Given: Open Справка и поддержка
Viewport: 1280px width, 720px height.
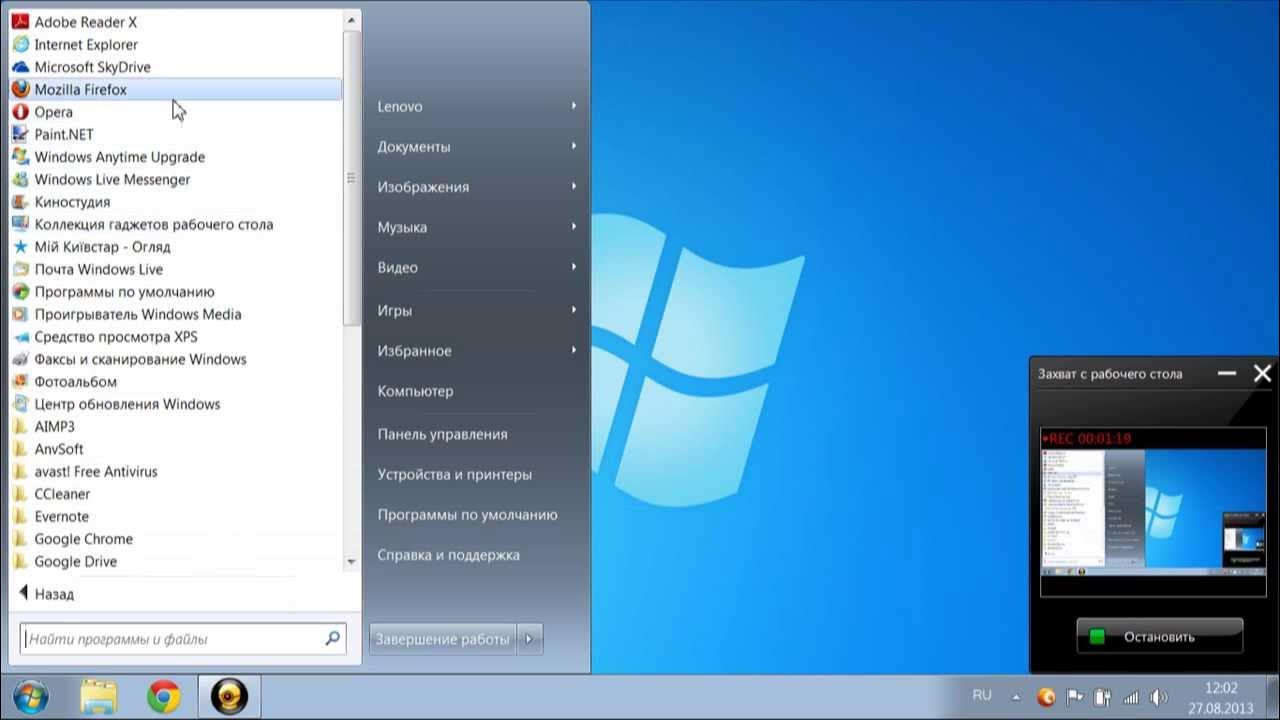Looking at the screenshot, I should pyautogui.click(x=477, y=555).
